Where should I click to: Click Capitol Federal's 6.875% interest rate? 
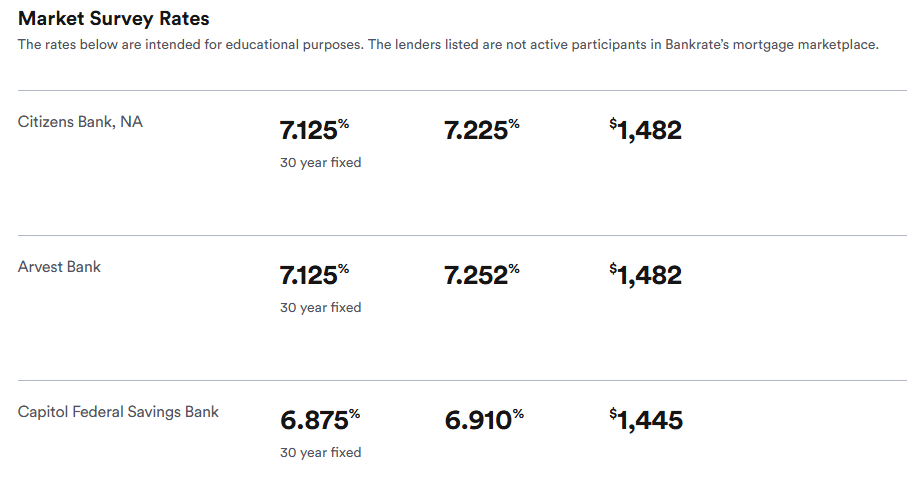pyautogui.click(x=320, y=420)
